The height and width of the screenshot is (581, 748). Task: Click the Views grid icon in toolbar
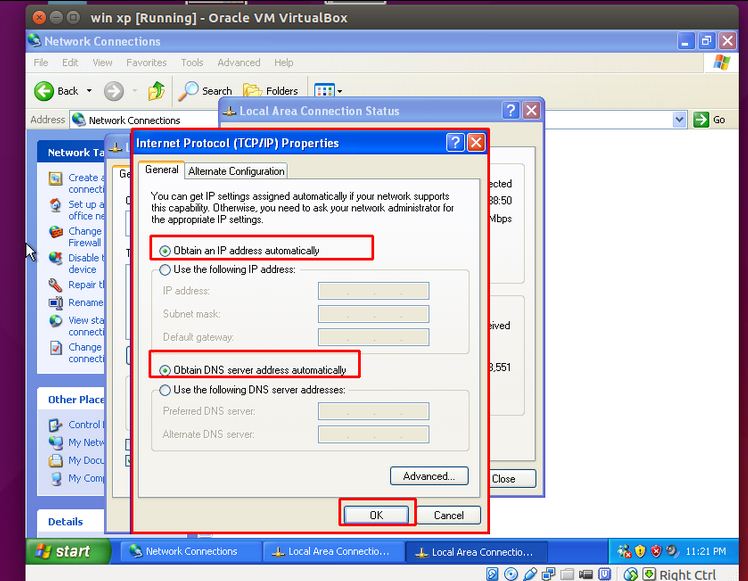(324, 91)
